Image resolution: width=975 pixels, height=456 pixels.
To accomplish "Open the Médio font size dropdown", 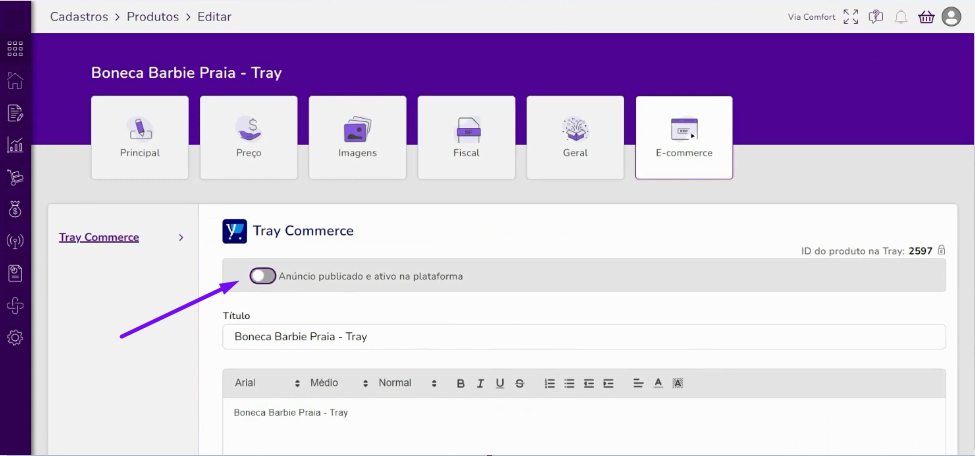I will 340,383.
